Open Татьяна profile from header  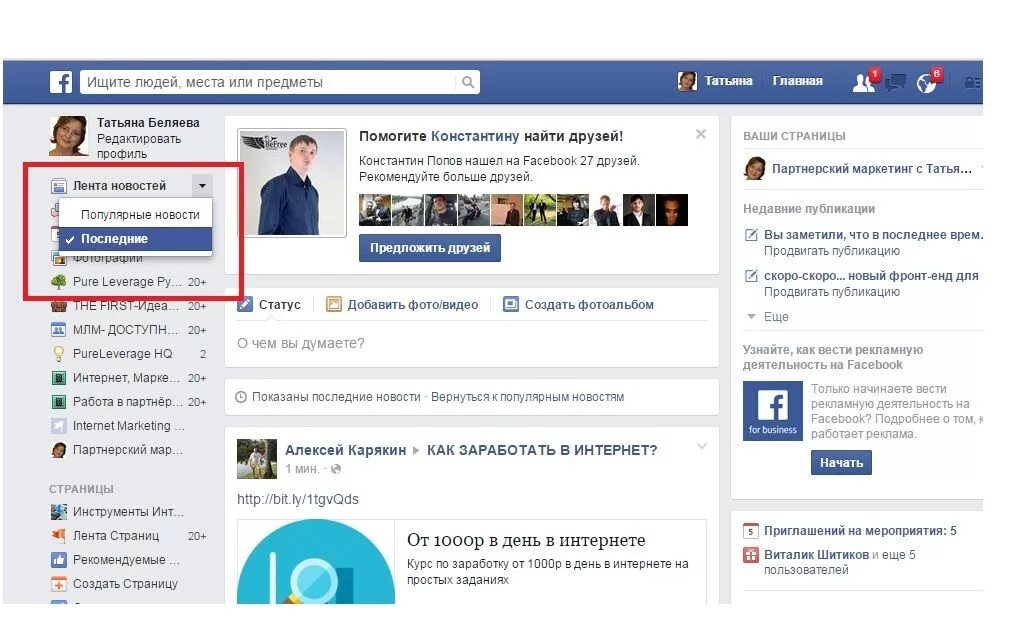point(715,81)
